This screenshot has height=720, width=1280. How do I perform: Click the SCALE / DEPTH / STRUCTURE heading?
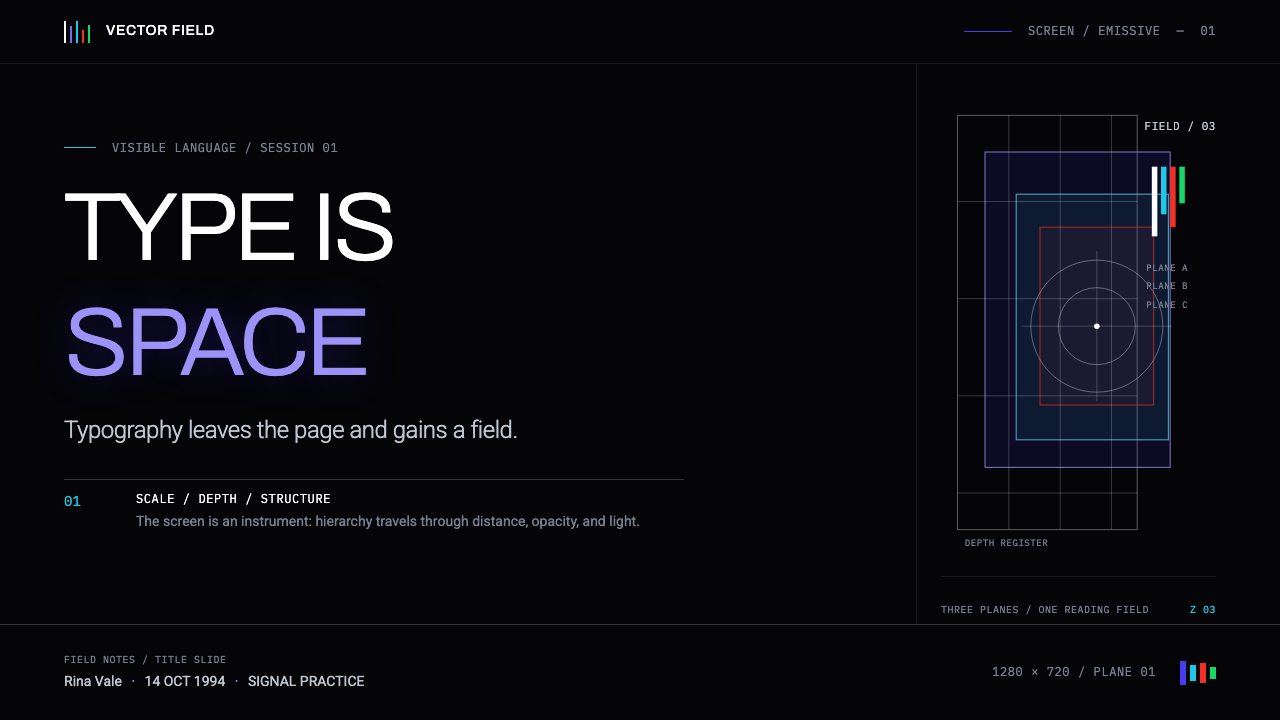coord(233,499)
